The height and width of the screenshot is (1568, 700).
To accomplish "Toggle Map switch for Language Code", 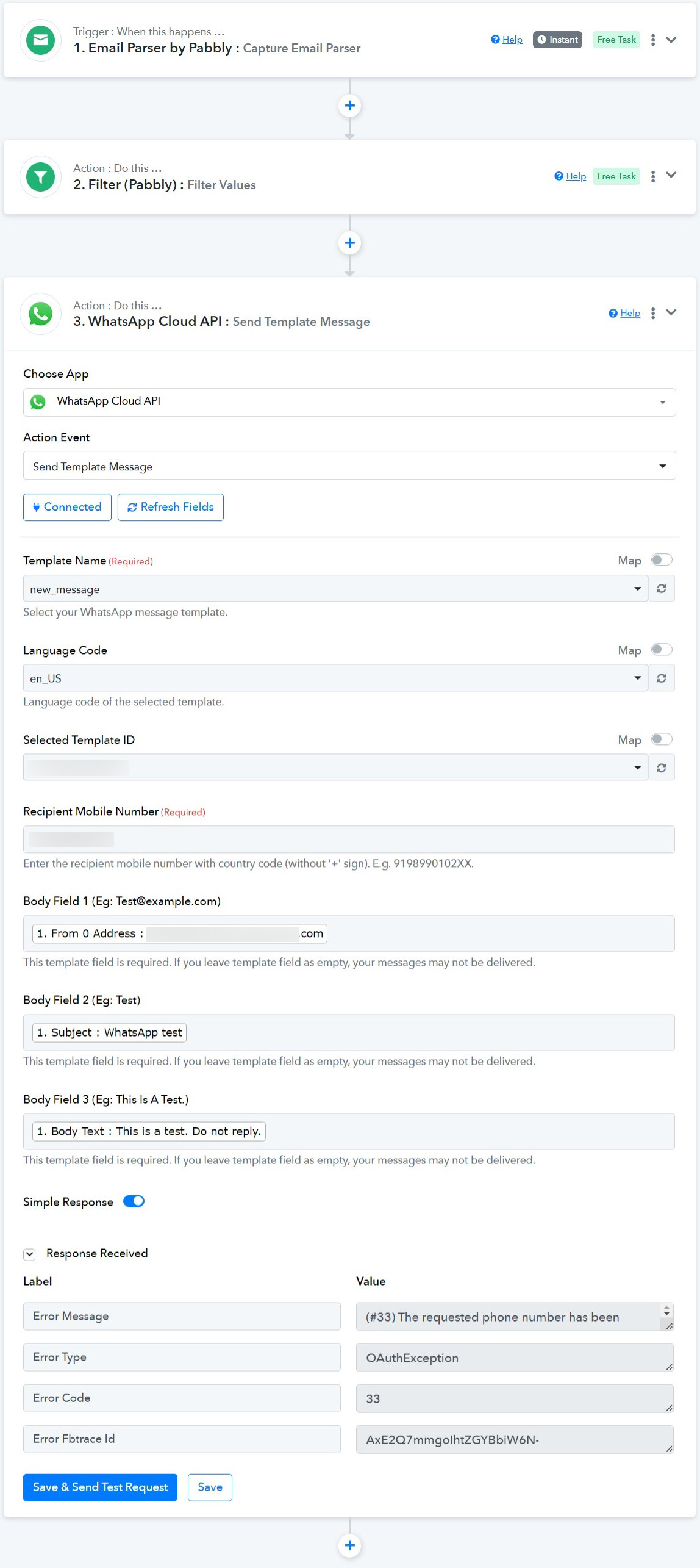I will point(662,649).
